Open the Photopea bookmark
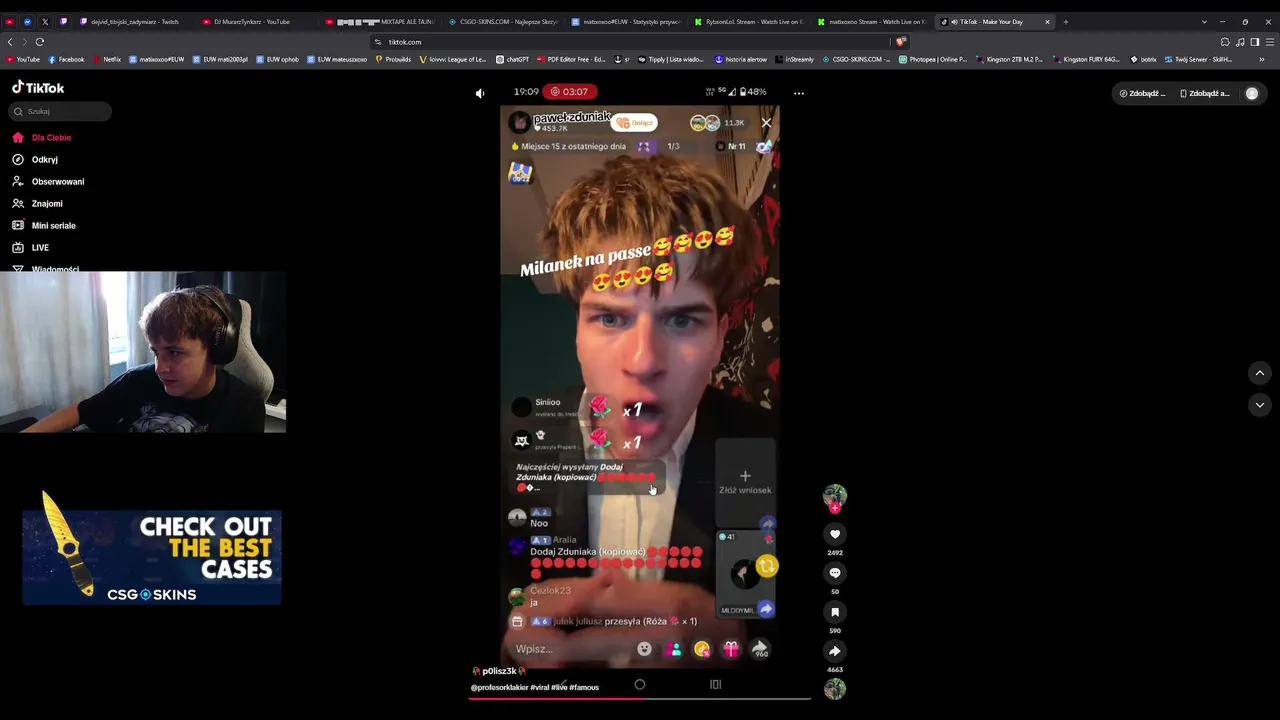This screenshot has width=1280, height=720. pos(933,60)
